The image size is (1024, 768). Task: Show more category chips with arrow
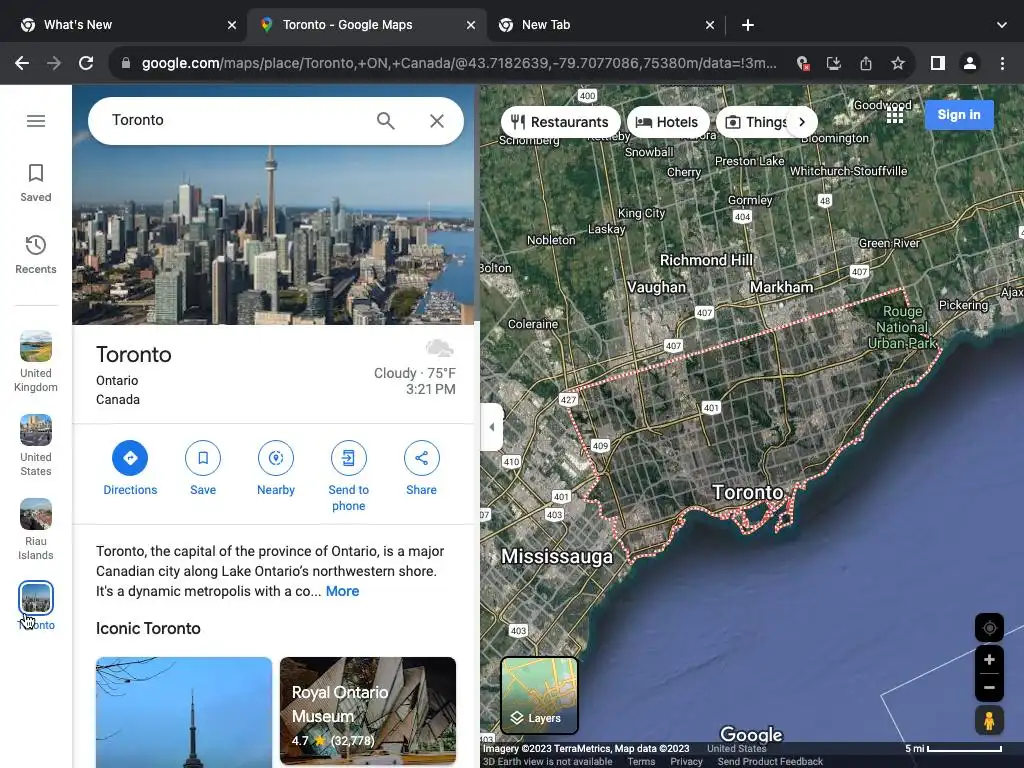point(802,122)
